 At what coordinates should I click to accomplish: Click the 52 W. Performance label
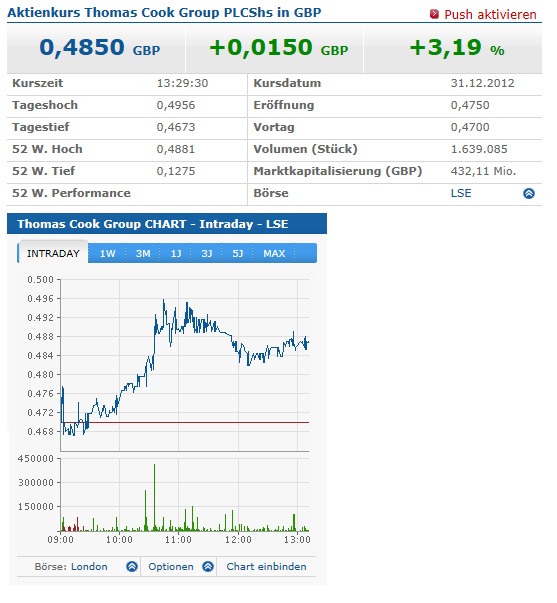pos(71,193)
